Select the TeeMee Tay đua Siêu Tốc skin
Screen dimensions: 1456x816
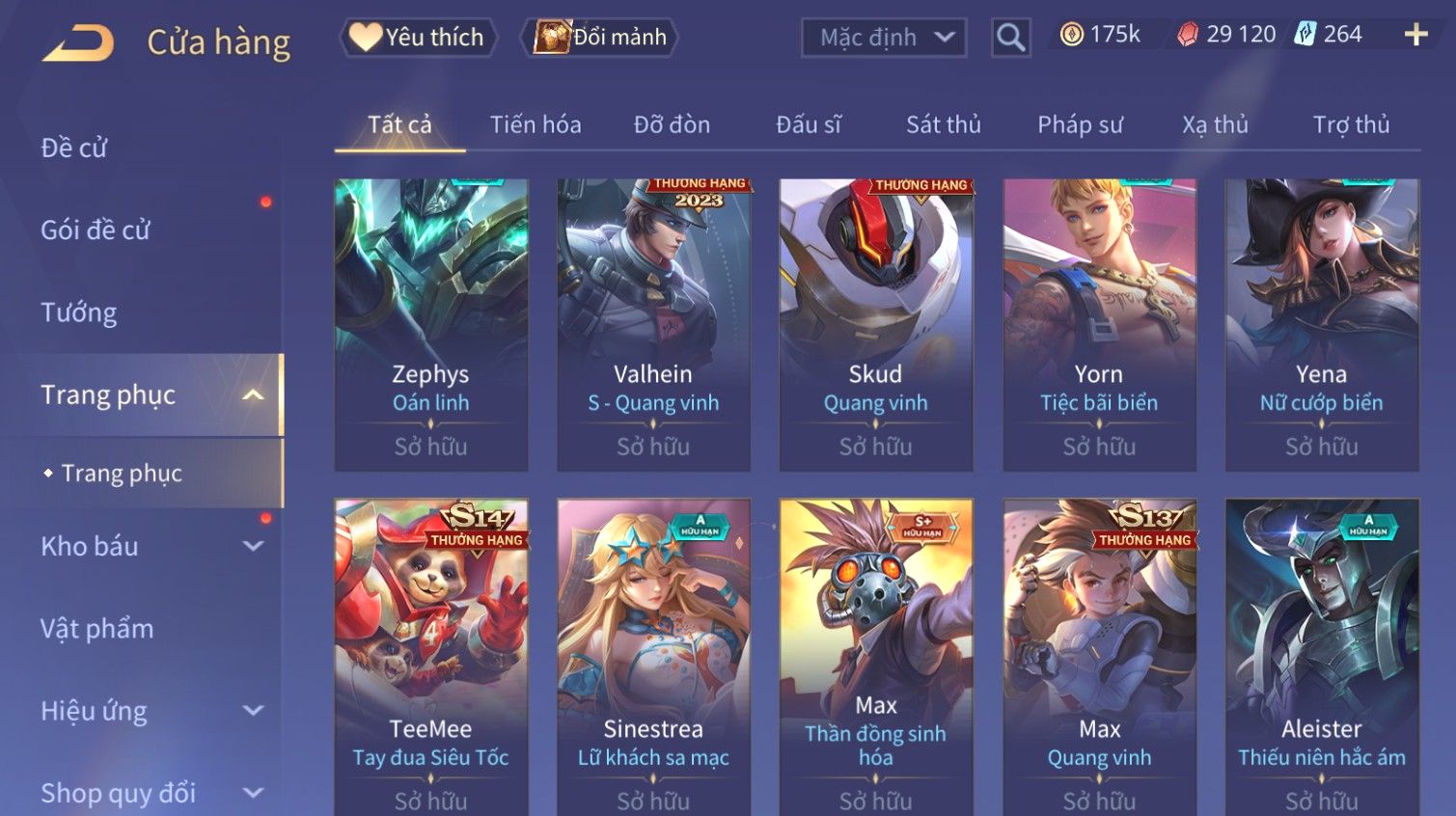click(x=431, y=657)
